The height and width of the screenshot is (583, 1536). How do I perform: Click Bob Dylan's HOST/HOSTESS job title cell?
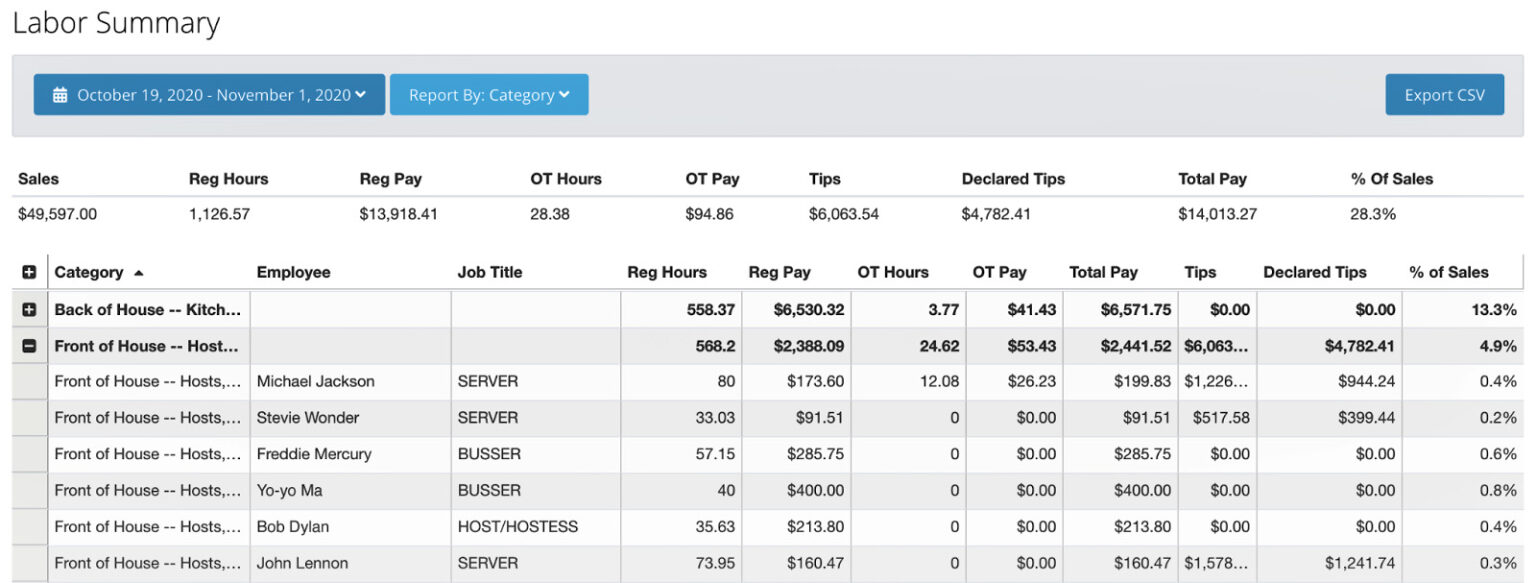[x=508, y=527]
